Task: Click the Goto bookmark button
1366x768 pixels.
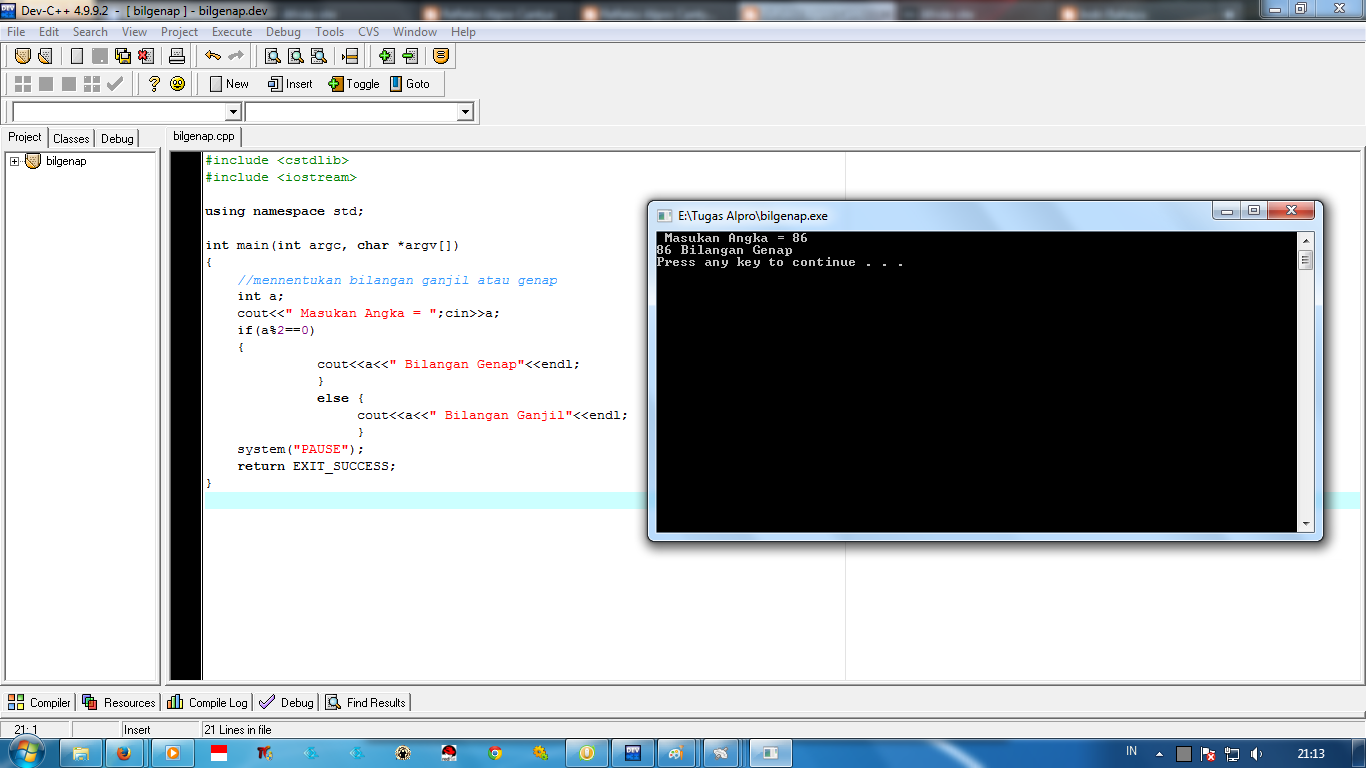Action: [410, 84]
